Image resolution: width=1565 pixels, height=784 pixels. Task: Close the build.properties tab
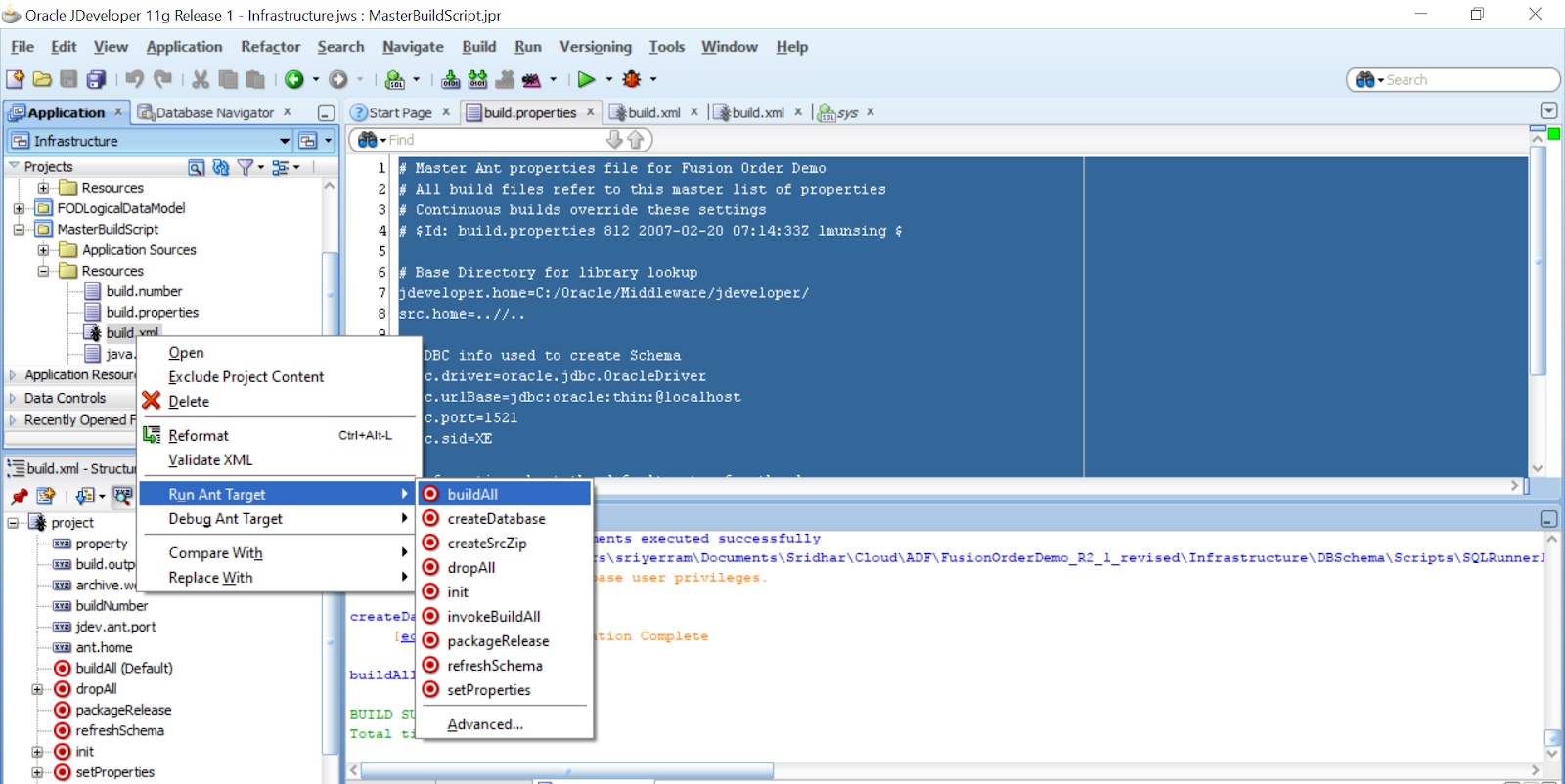click(x=590, y=112)
